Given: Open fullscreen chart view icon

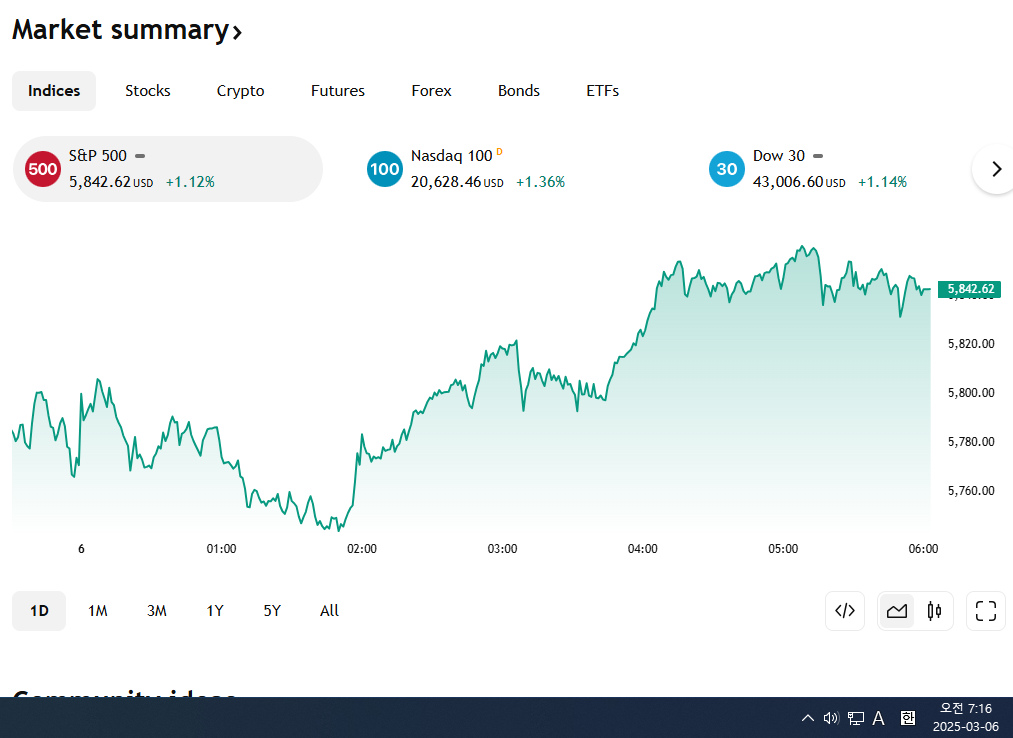Looking at the screenshot, I should [x=986, y=611].
